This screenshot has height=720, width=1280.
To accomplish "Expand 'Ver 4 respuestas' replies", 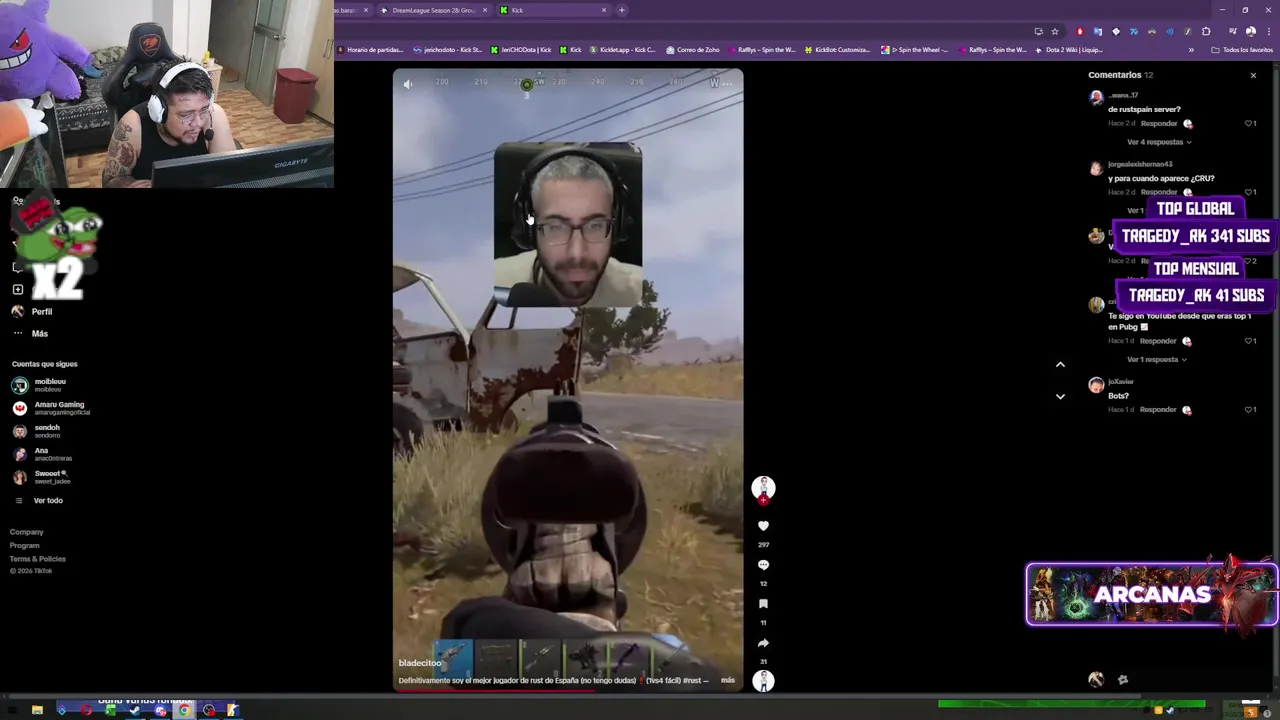I will (x=1159, y=142).
